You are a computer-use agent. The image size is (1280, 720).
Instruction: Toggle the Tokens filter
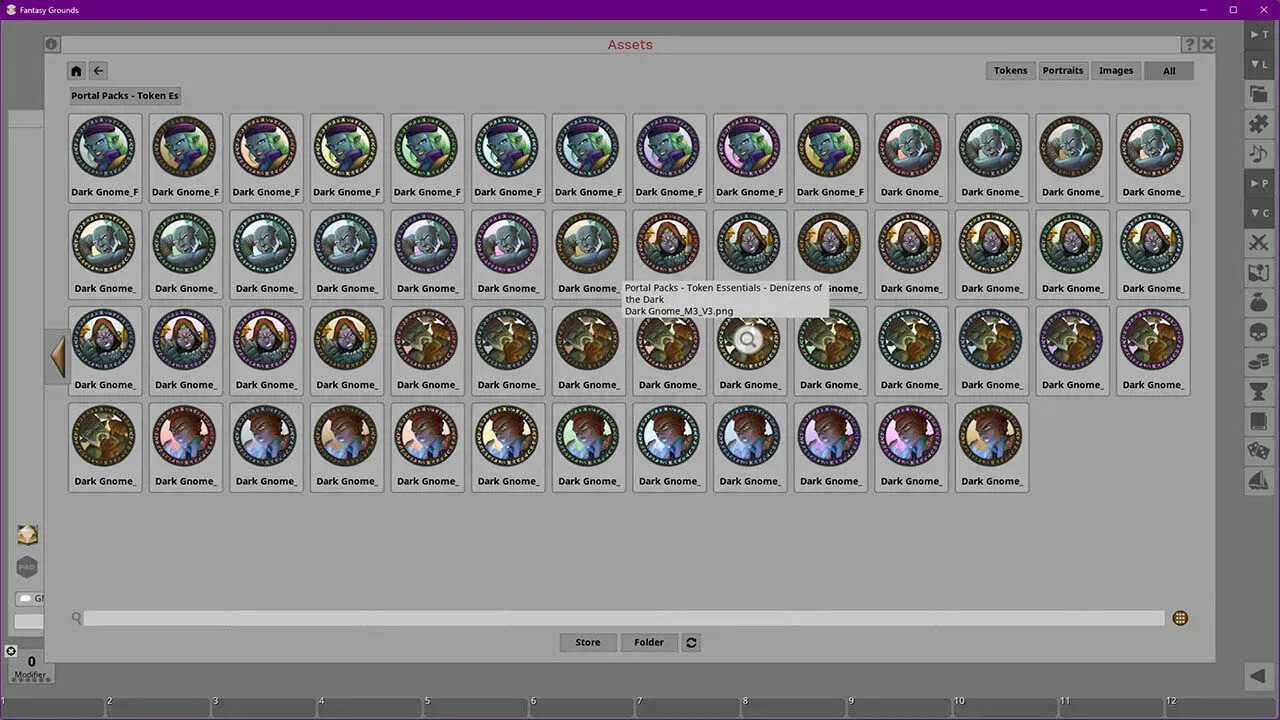[x=1010, y=70]
